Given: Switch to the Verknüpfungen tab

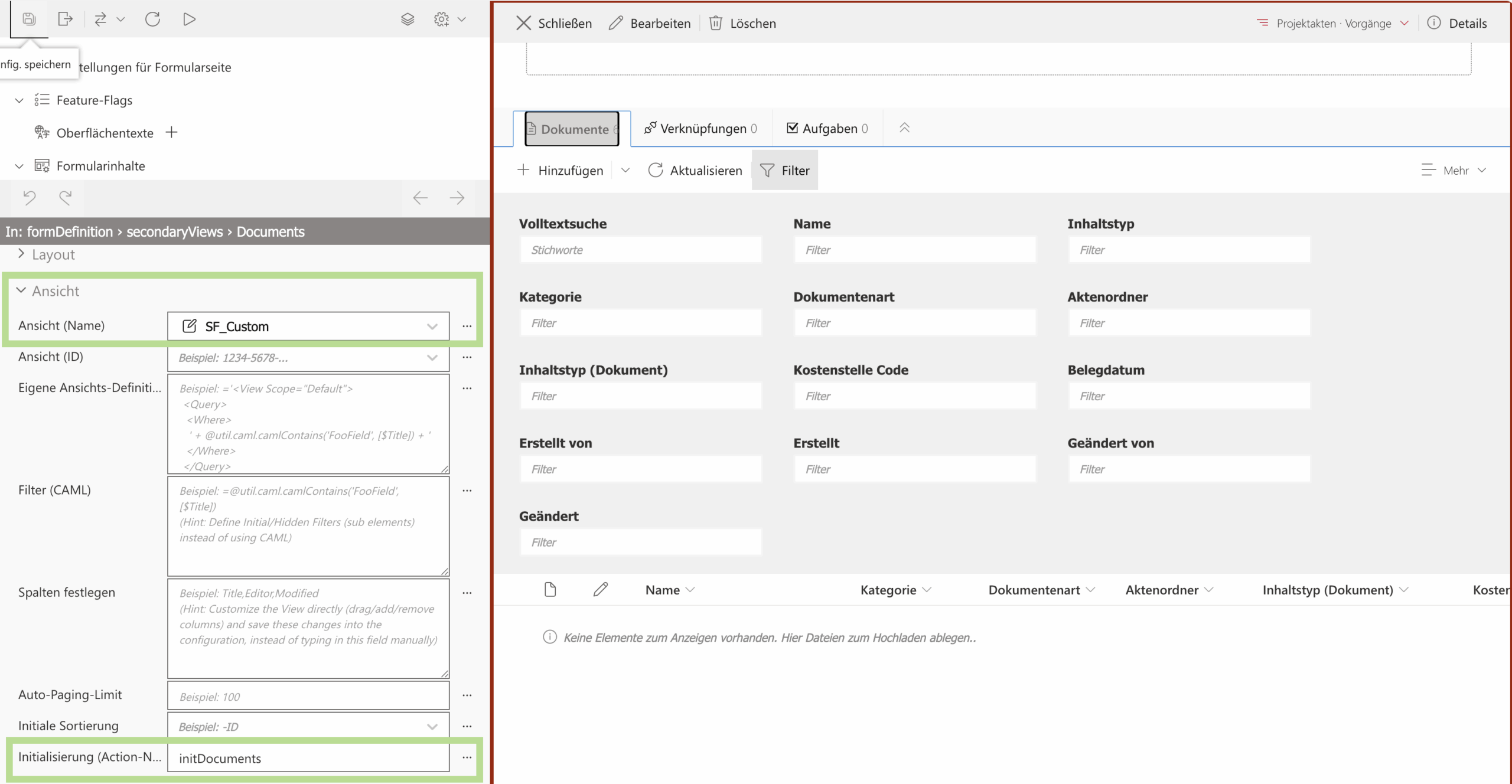Looking at the screenshot, I should [x=701, y=128].
